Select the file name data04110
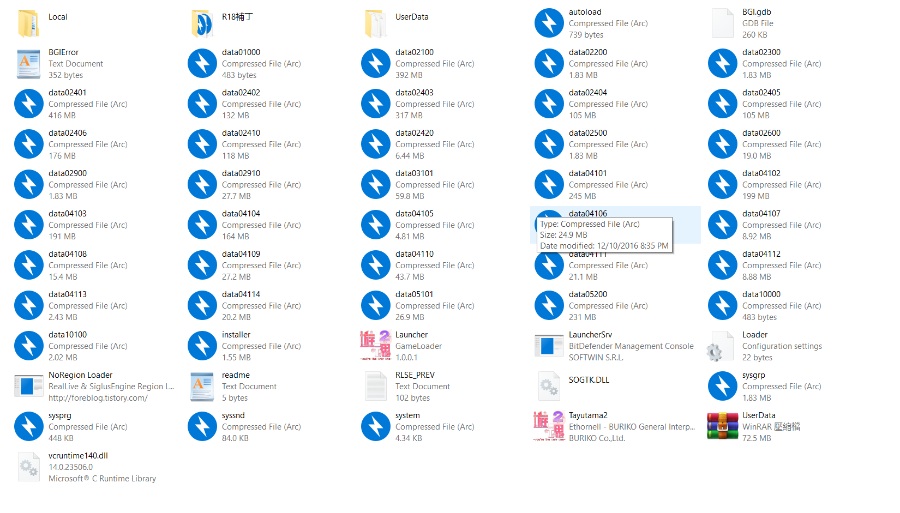This screenshot has width=900, height=513. tap(414, 254)
